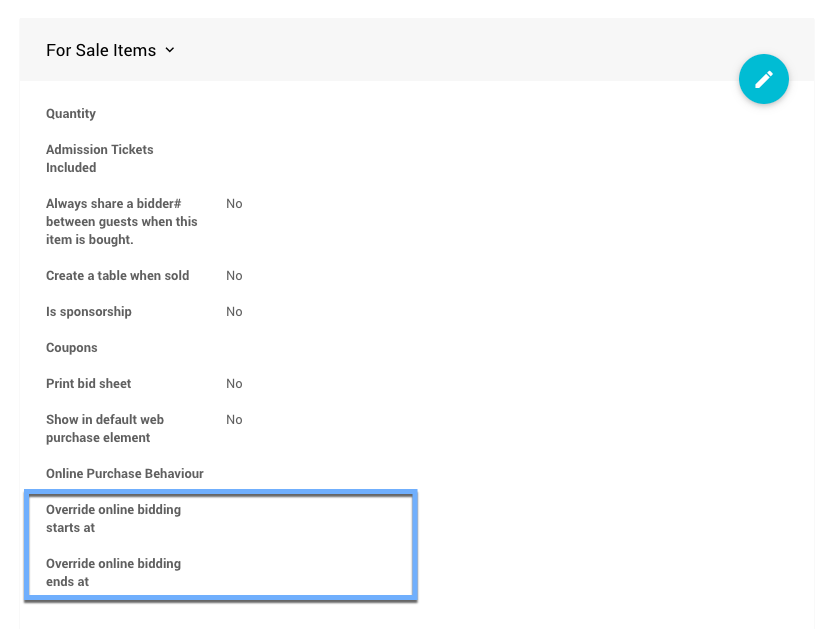Select the Is sponsorship label

(89, 312)
